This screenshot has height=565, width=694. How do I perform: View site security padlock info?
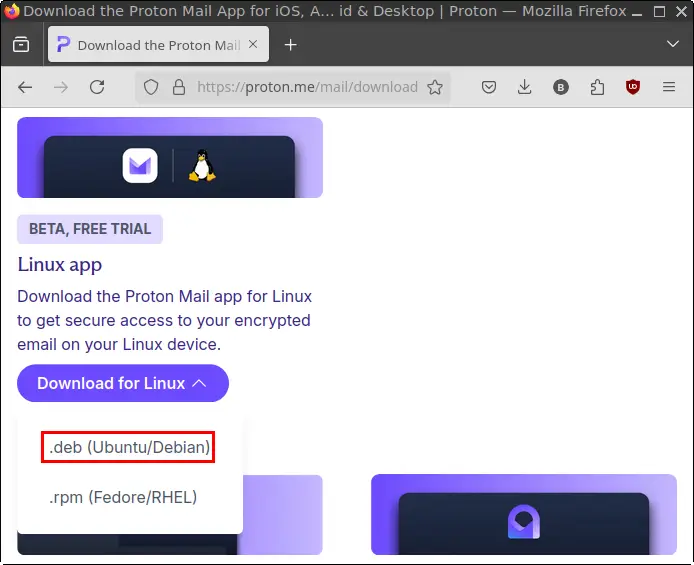click(x=179, y=87)
